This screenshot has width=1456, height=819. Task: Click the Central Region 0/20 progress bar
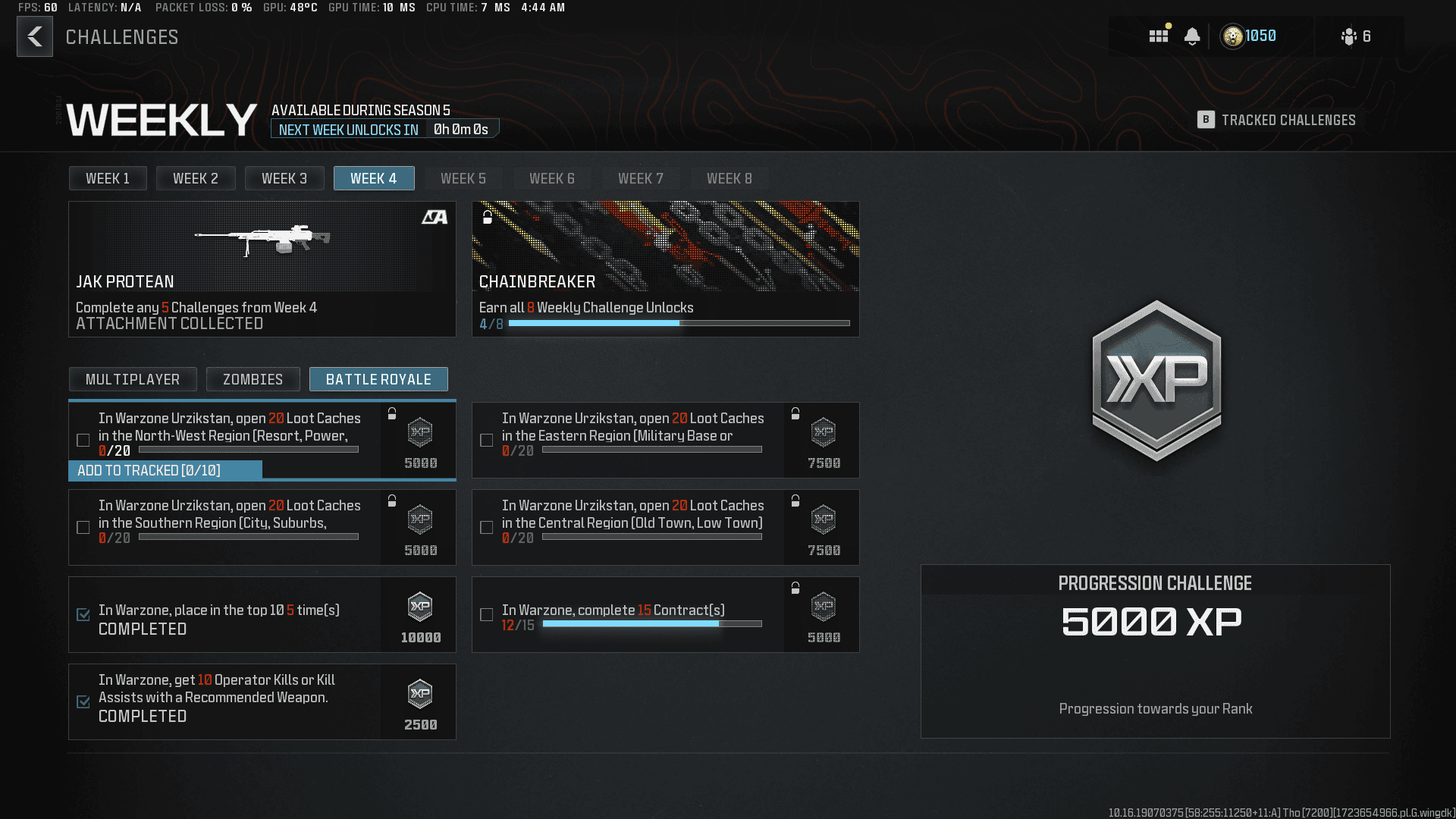[652, 536]
